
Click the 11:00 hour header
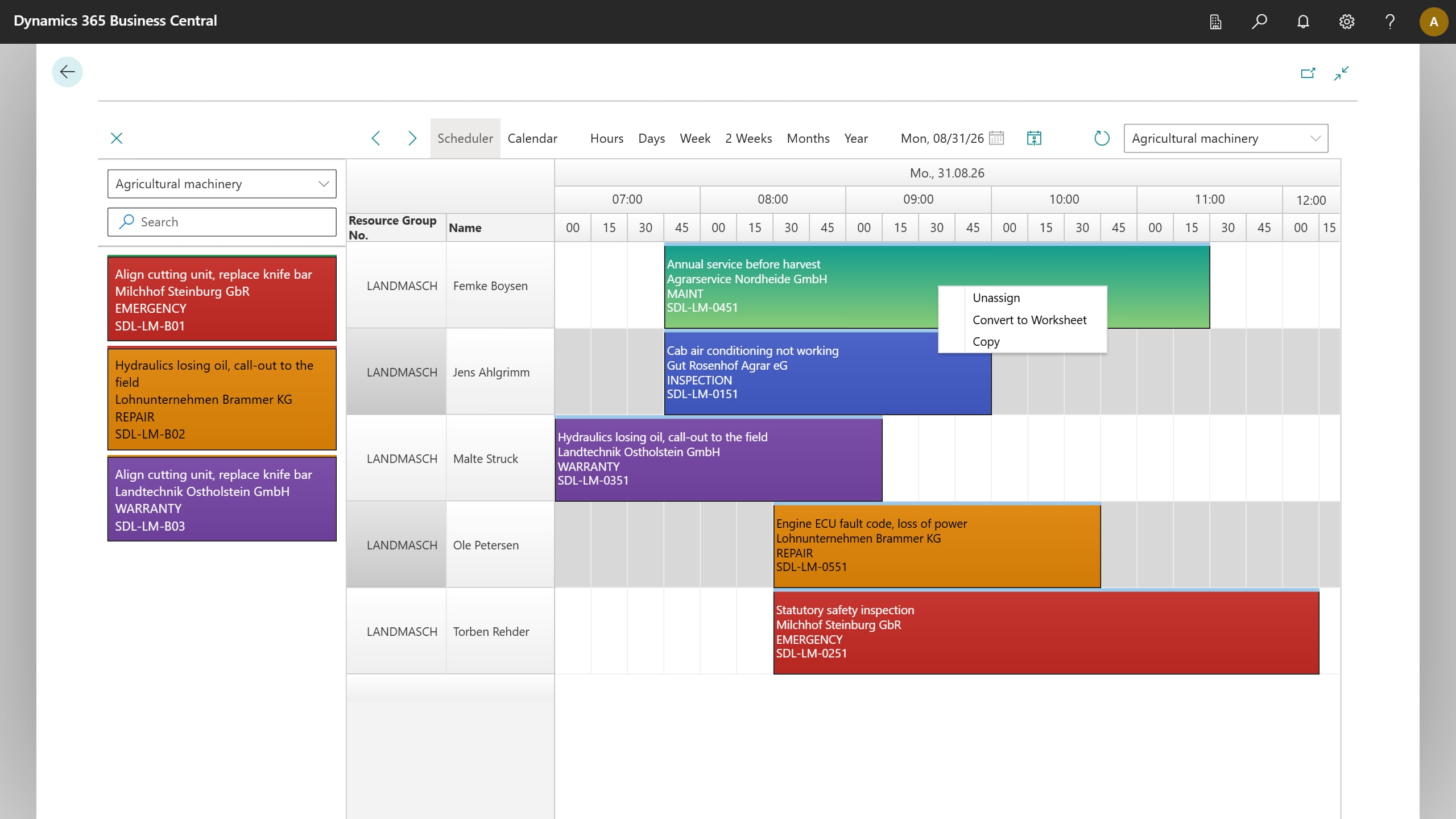point(1210,200)
